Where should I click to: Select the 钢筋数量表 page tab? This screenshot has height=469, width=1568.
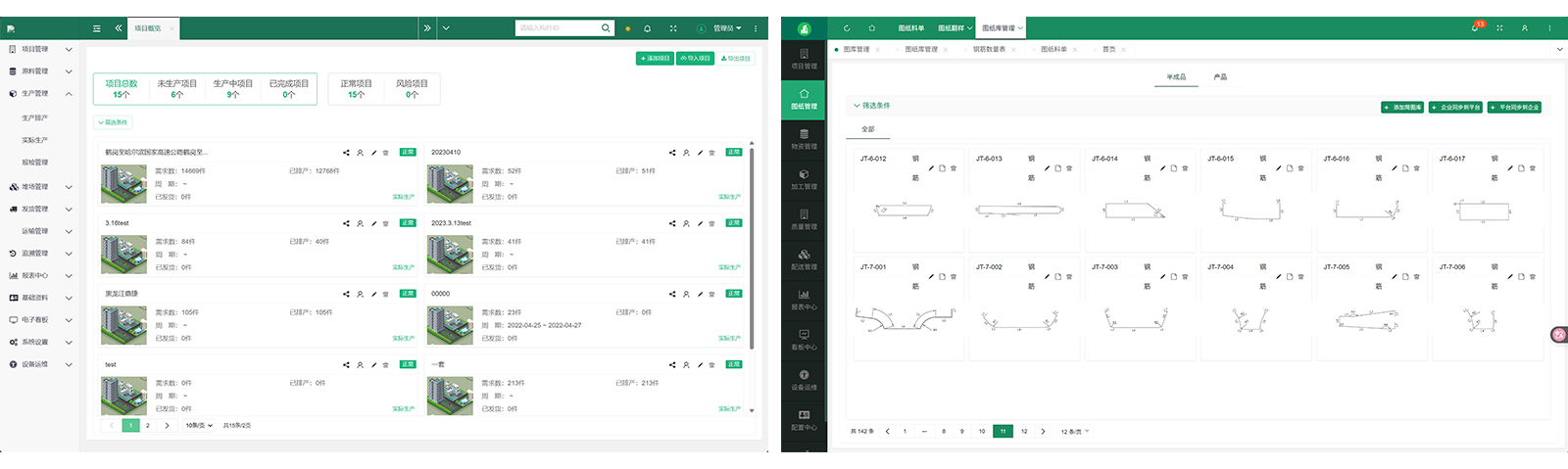click(x=989, y=50)
